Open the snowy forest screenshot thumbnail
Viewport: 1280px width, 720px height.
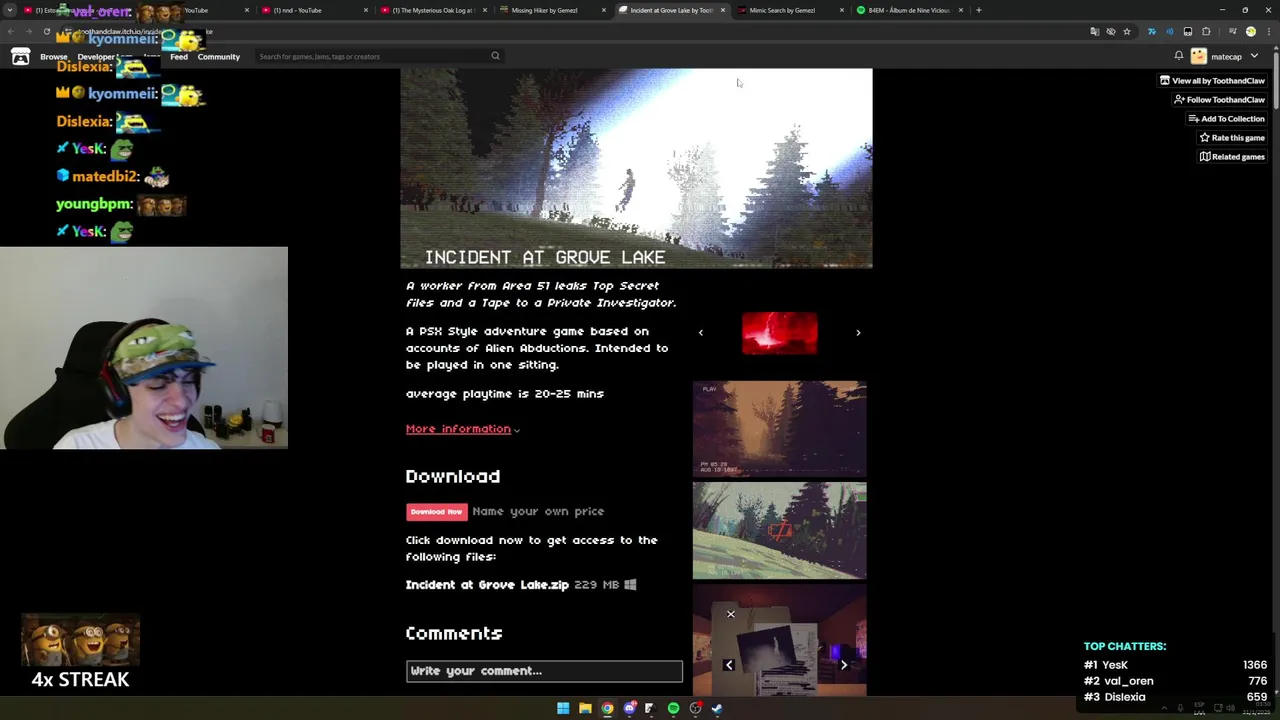779,531
